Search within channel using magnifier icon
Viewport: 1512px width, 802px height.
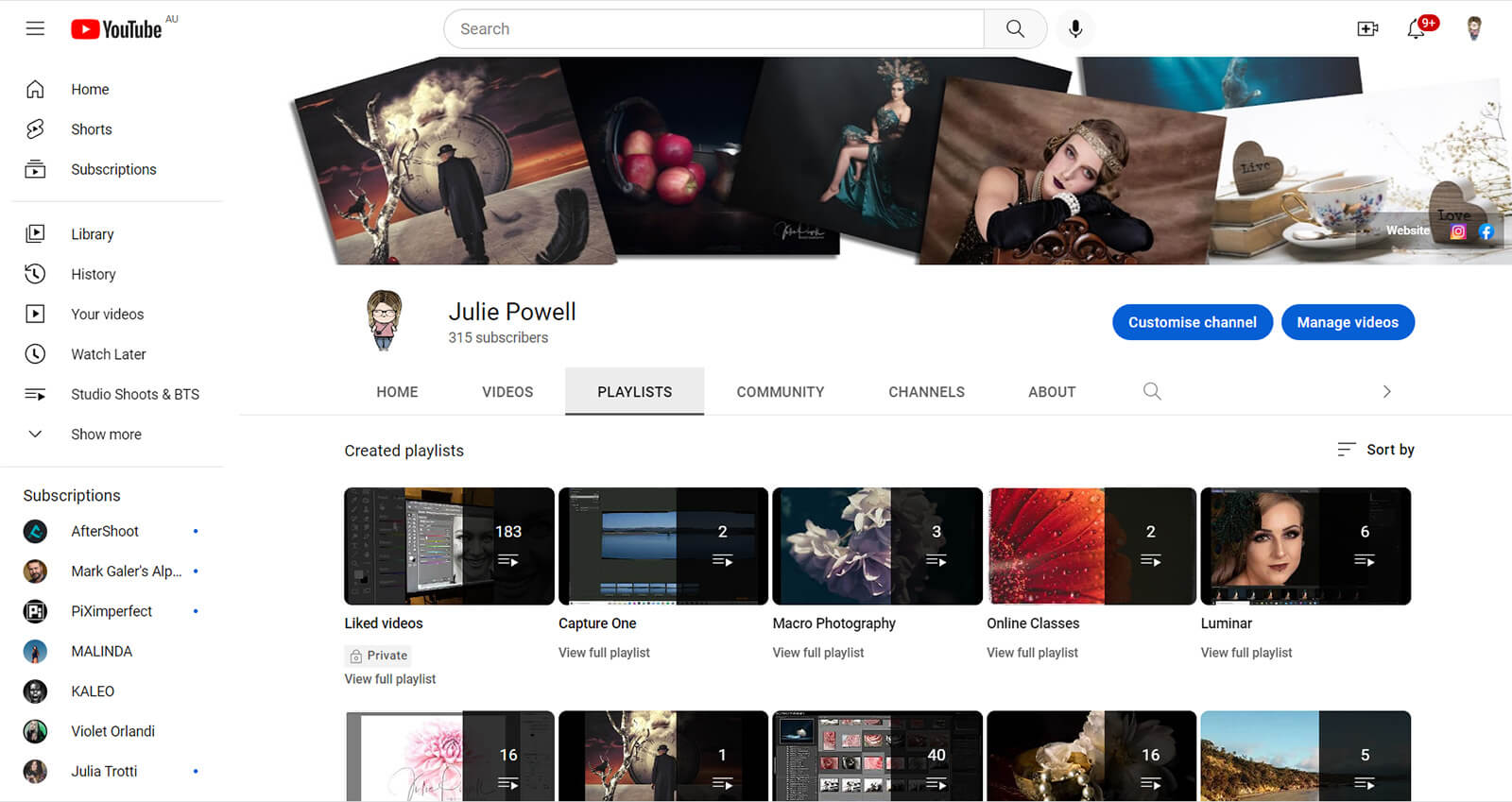[x=1151, y=391]
